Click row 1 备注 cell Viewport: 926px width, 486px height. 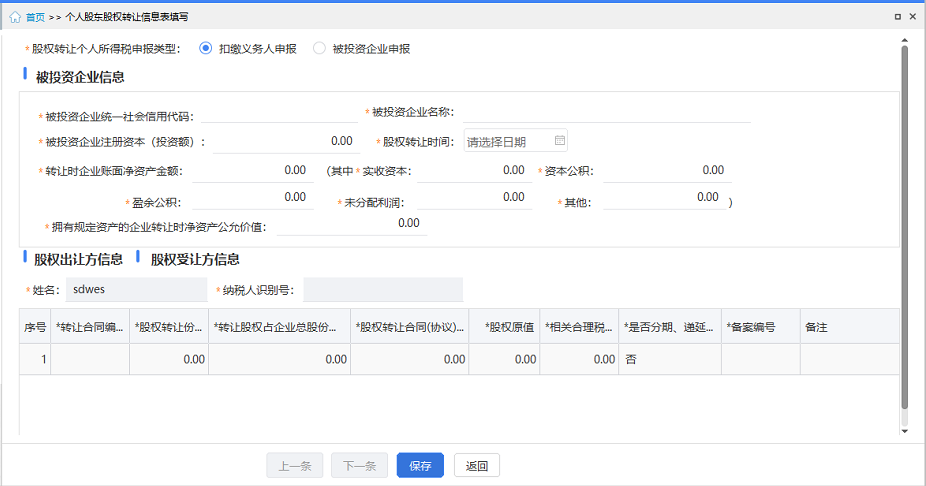850,359
